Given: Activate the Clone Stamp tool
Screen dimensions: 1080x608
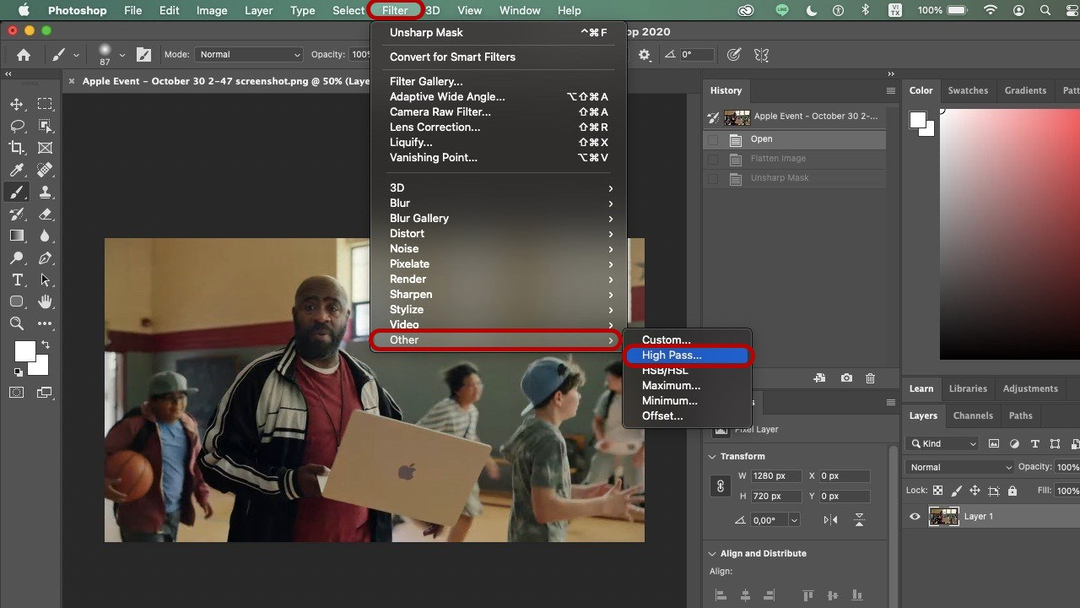Looking at the screenshot, I should [x=45, y=192].
